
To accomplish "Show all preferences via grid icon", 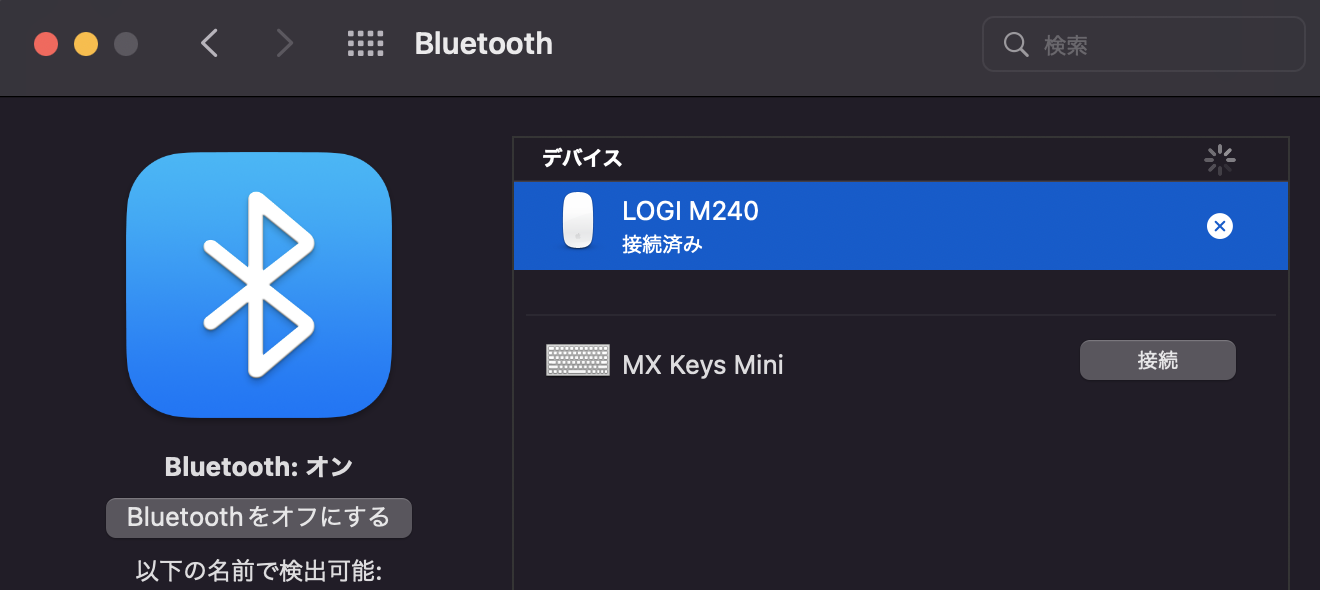I will pyautogui.click(x=365, y=44).
